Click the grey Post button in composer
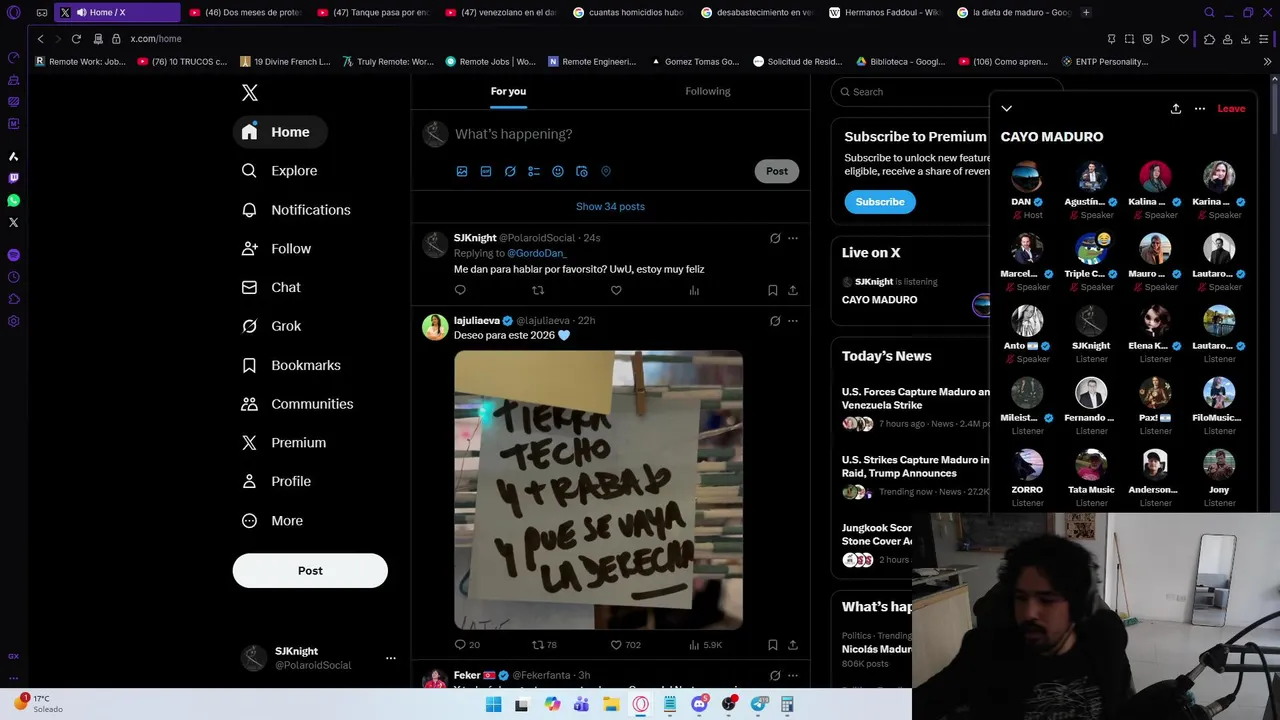1280x720 pixels. click(777, 171)
